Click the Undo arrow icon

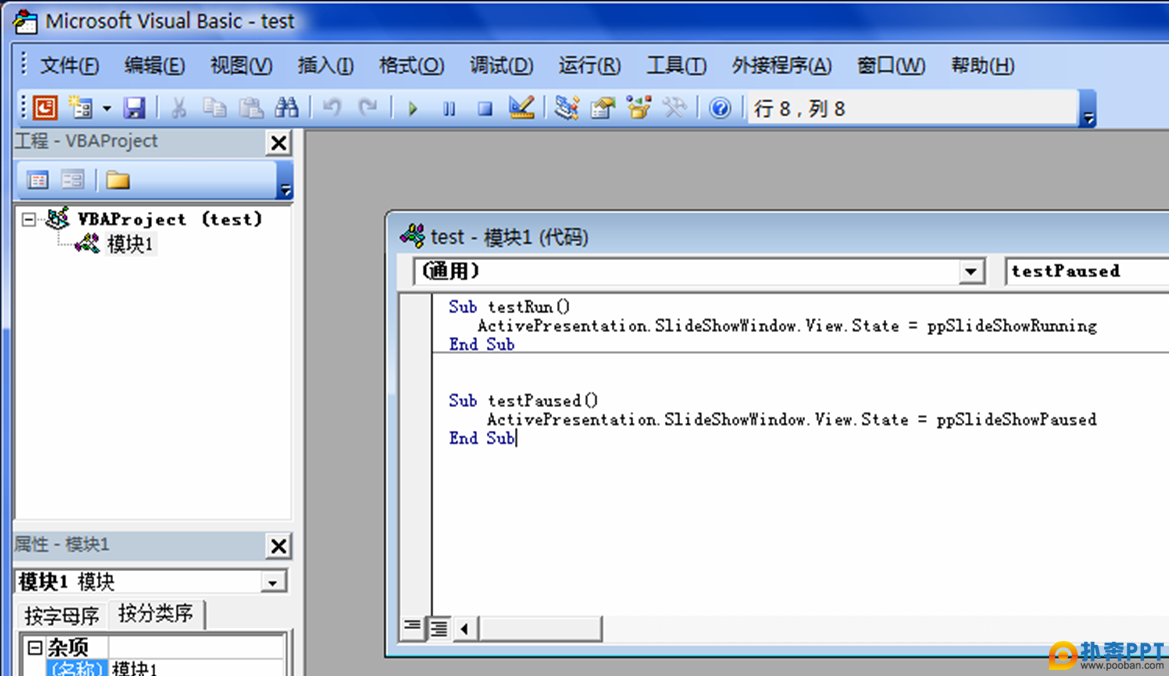(332, 108)
